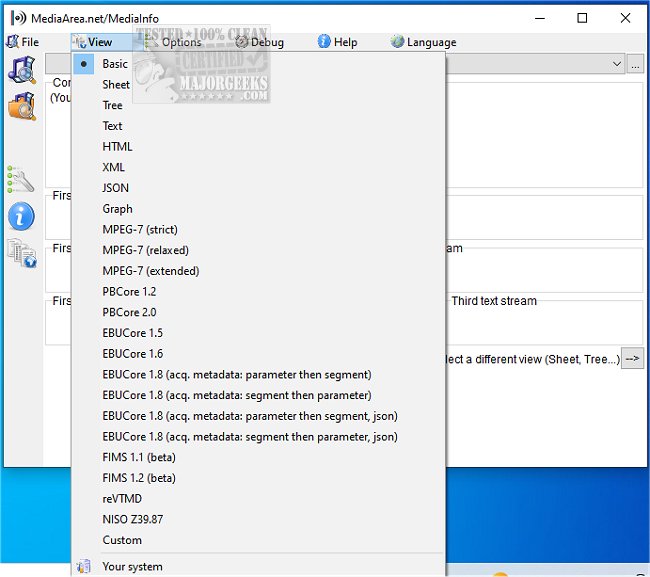Open the Language menu
Screen dimensions: 650x577
[x=423, y=42]
